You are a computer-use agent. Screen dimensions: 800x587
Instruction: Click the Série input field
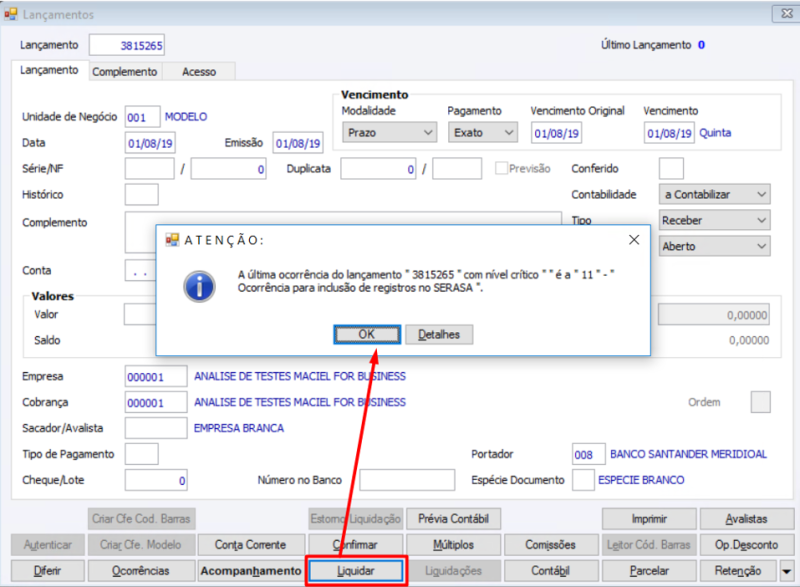click(x=149, y=169)
